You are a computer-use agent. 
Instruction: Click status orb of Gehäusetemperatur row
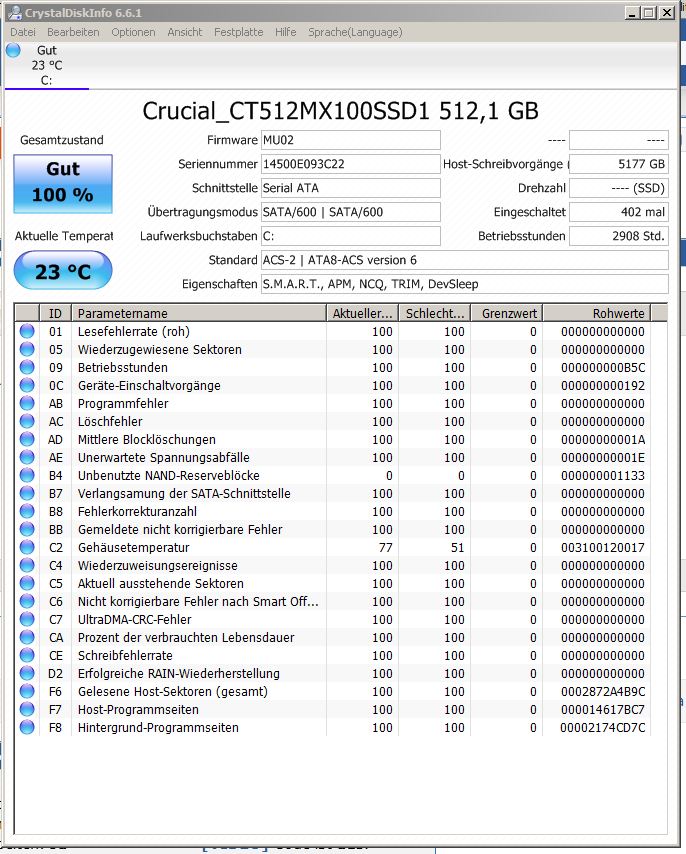[27, 547]
